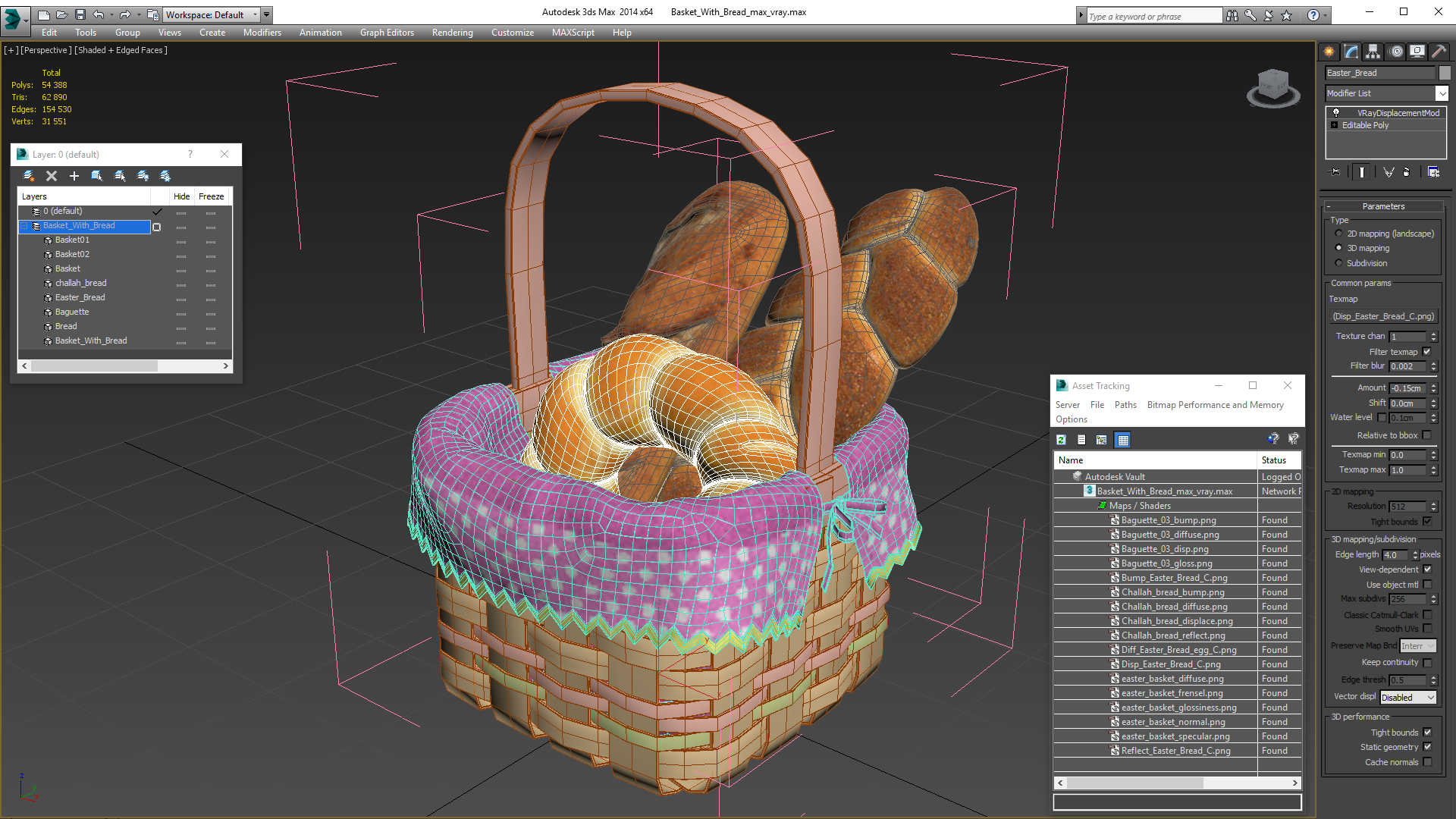Viewport: 1456px width, 819px height.
Task: Open the Modifier List dropdown
Action: point(1442,93)
